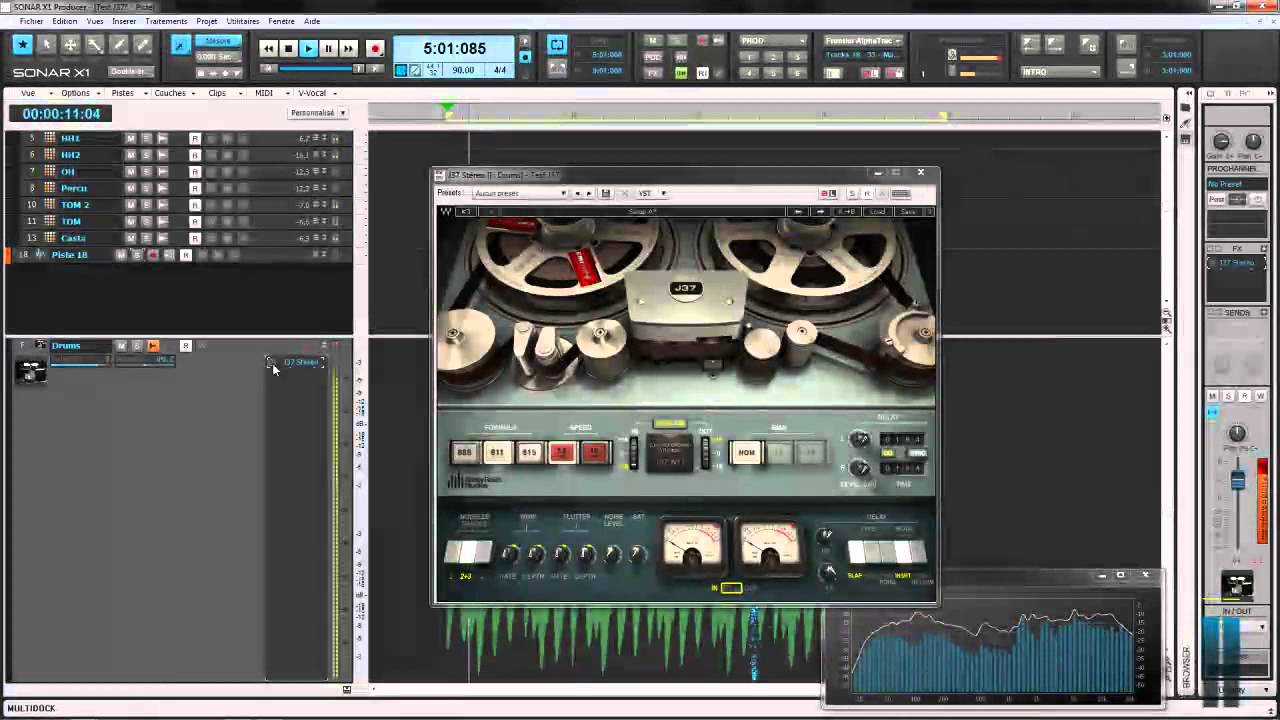The image size is (1280, 720).
Task: Select the Edit tool in toolbar
Action: click(94, 45)
